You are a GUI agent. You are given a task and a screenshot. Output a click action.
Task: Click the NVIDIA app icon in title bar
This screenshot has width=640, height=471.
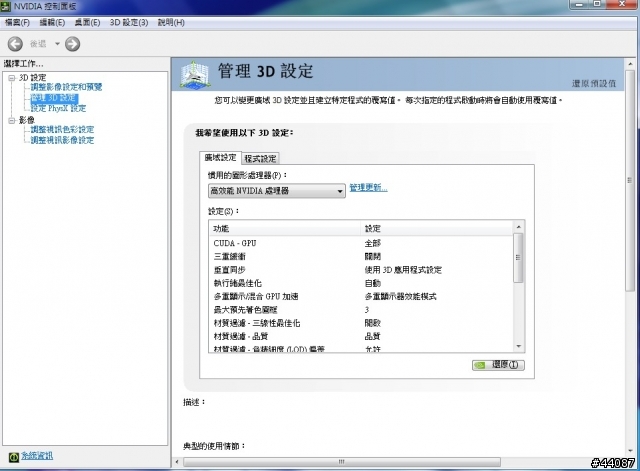coord(6,6)
